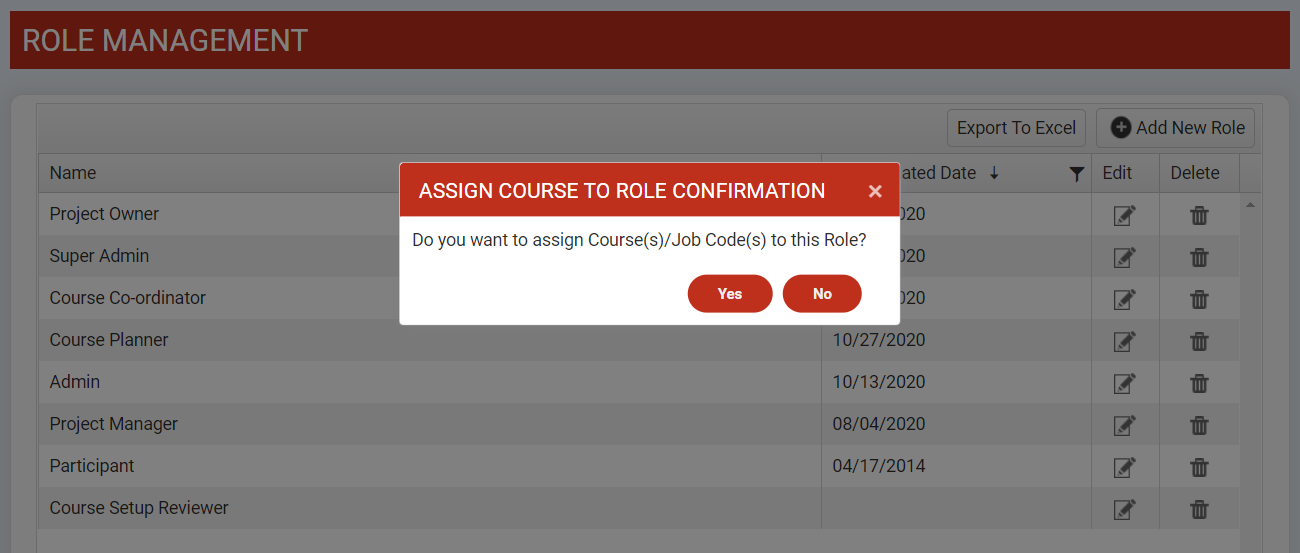Decline by clicking No
1300x553 pixels.
[x=822, y=294]
